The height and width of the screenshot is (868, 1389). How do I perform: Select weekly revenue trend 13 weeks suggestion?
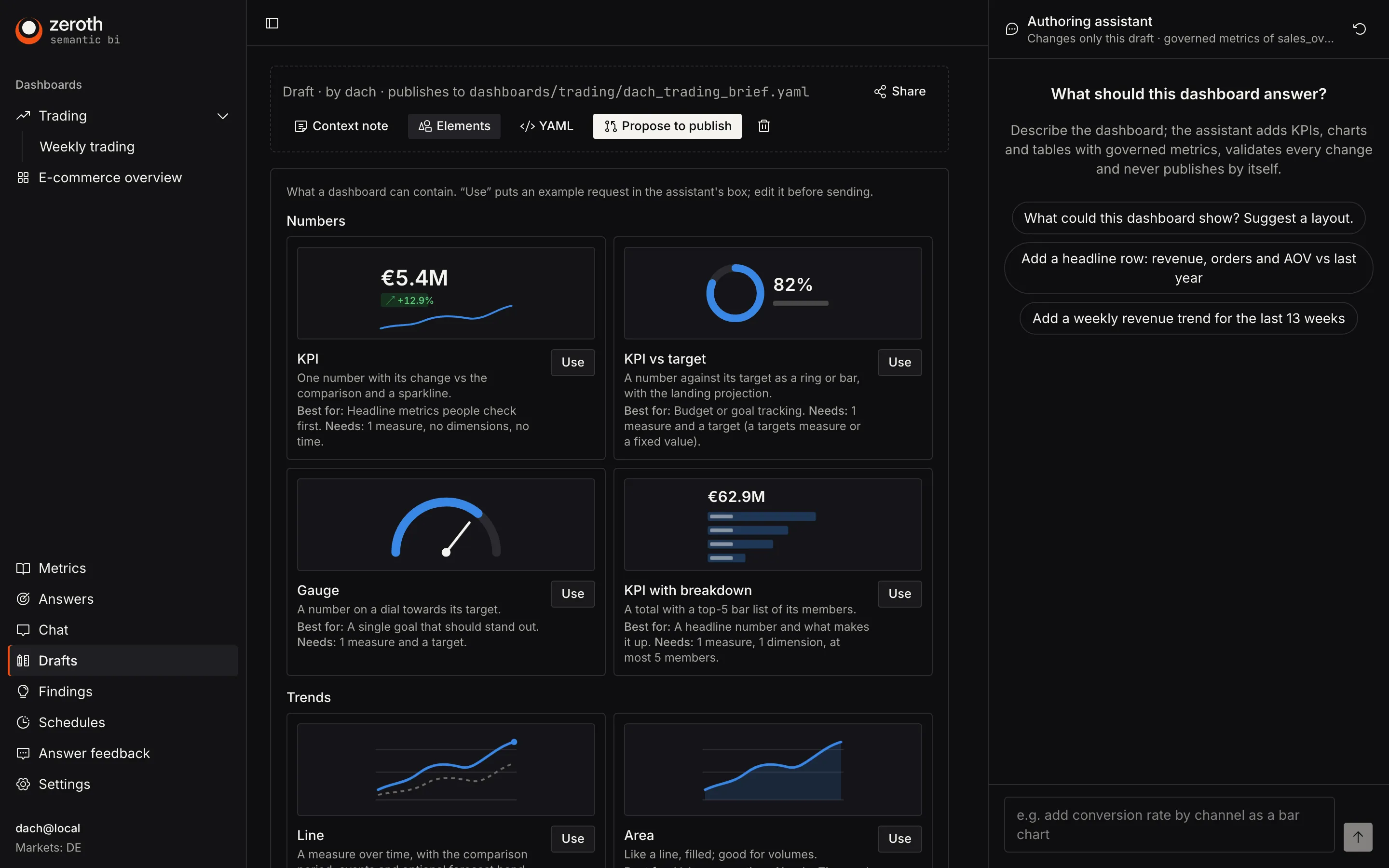pyautogui.click(x=1188, y=318)
